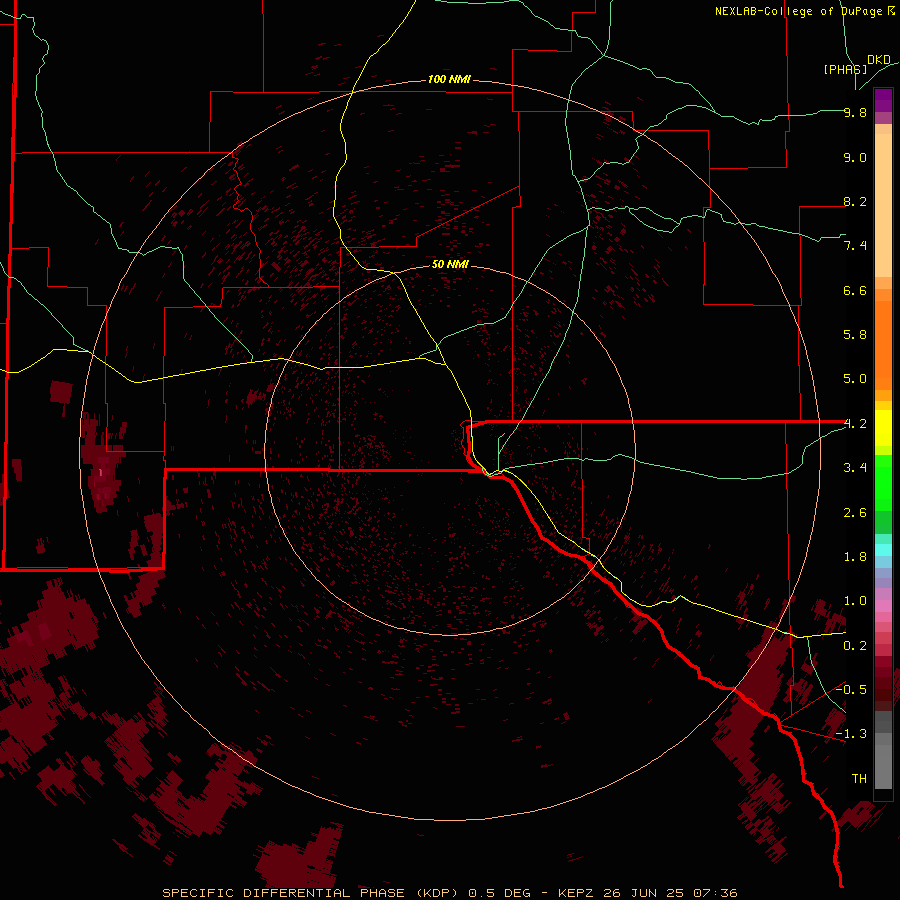
Task: Click the 6.6 scale value
Action: [x=855, y=290]
